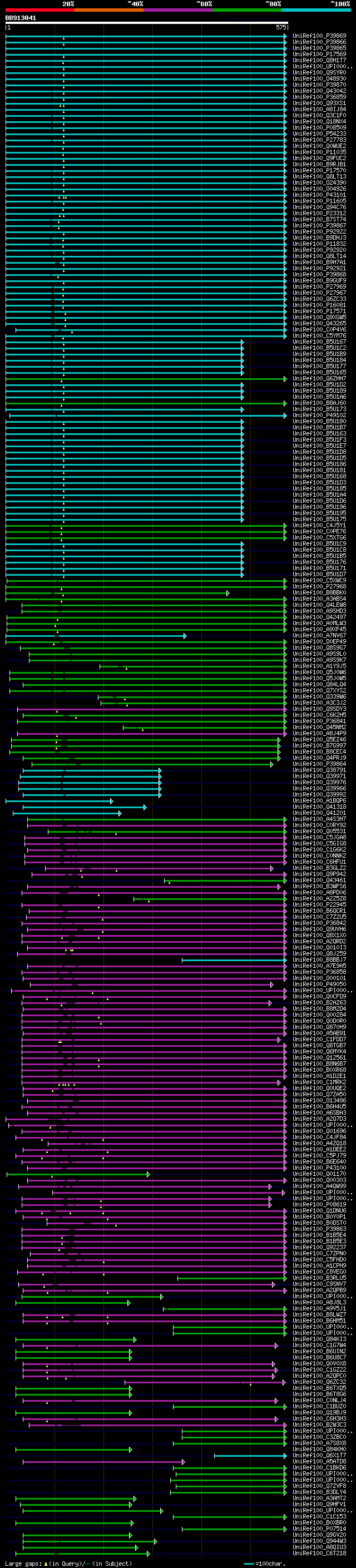The image size is (356, 1568).
Task: Select label UniRef100_C6T218
Action: click(x=319, y=1554)
